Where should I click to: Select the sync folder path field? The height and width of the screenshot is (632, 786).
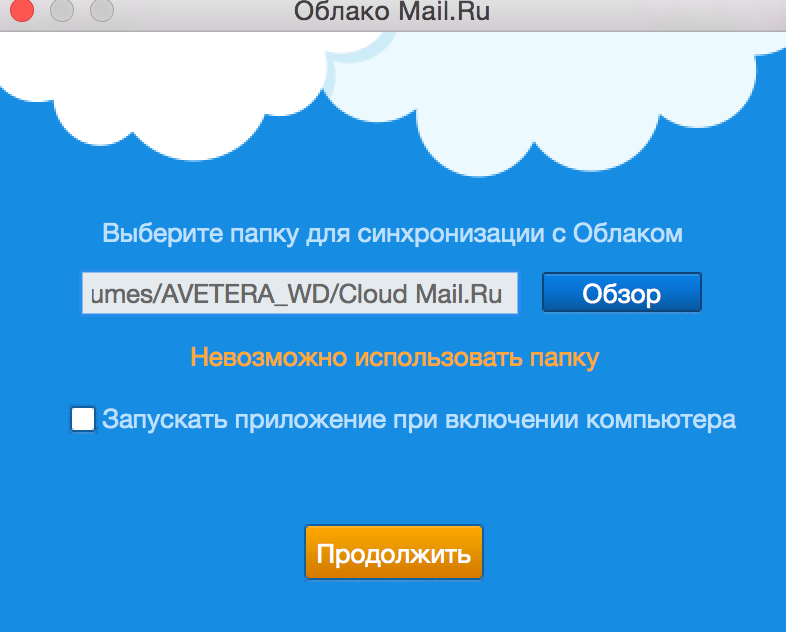click(300, 293)
